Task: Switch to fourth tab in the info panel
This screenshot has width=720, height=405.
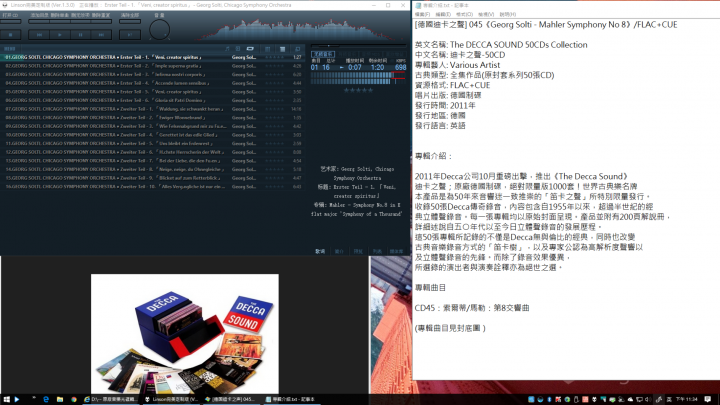Action: point(377,251)
